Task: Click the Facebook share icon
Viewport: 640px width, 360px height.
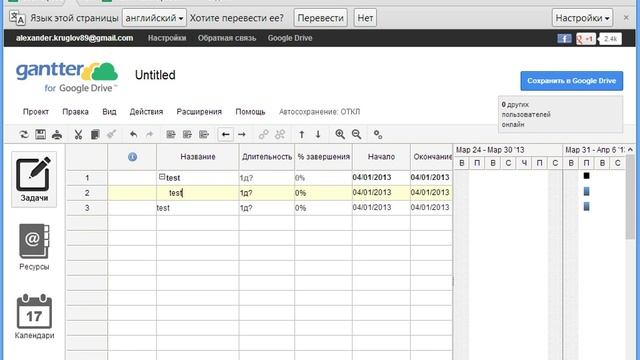Action: pos(564,39)
